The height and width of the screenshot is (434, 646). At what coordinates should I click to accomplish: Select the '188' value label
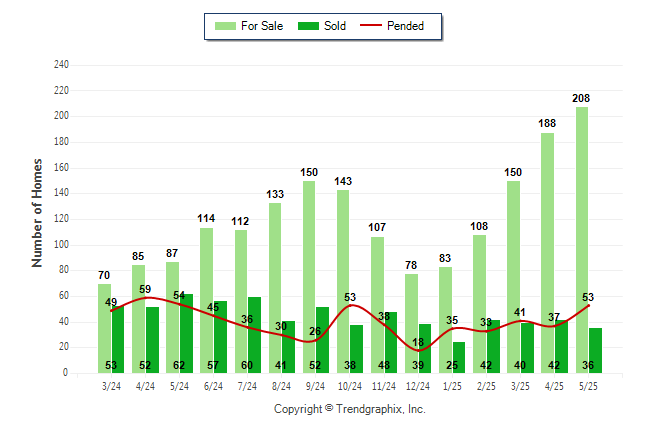tap(547, 123)
